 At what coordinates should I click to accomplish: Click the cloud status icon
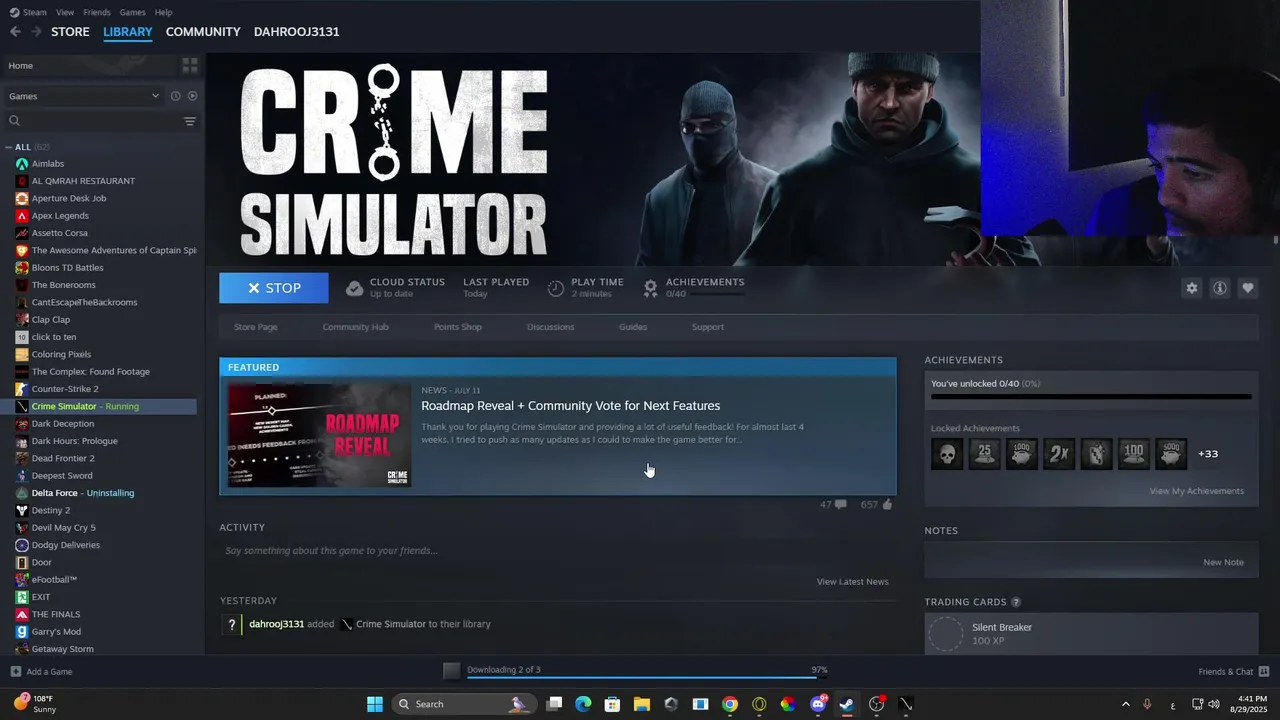[x=354, y=288]
